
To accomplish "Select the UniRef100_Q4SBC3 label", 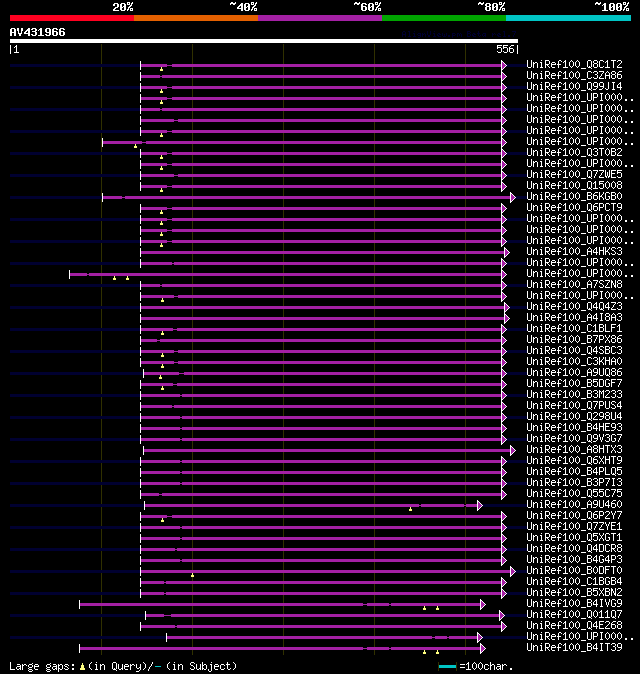I will tap(574, 351).
